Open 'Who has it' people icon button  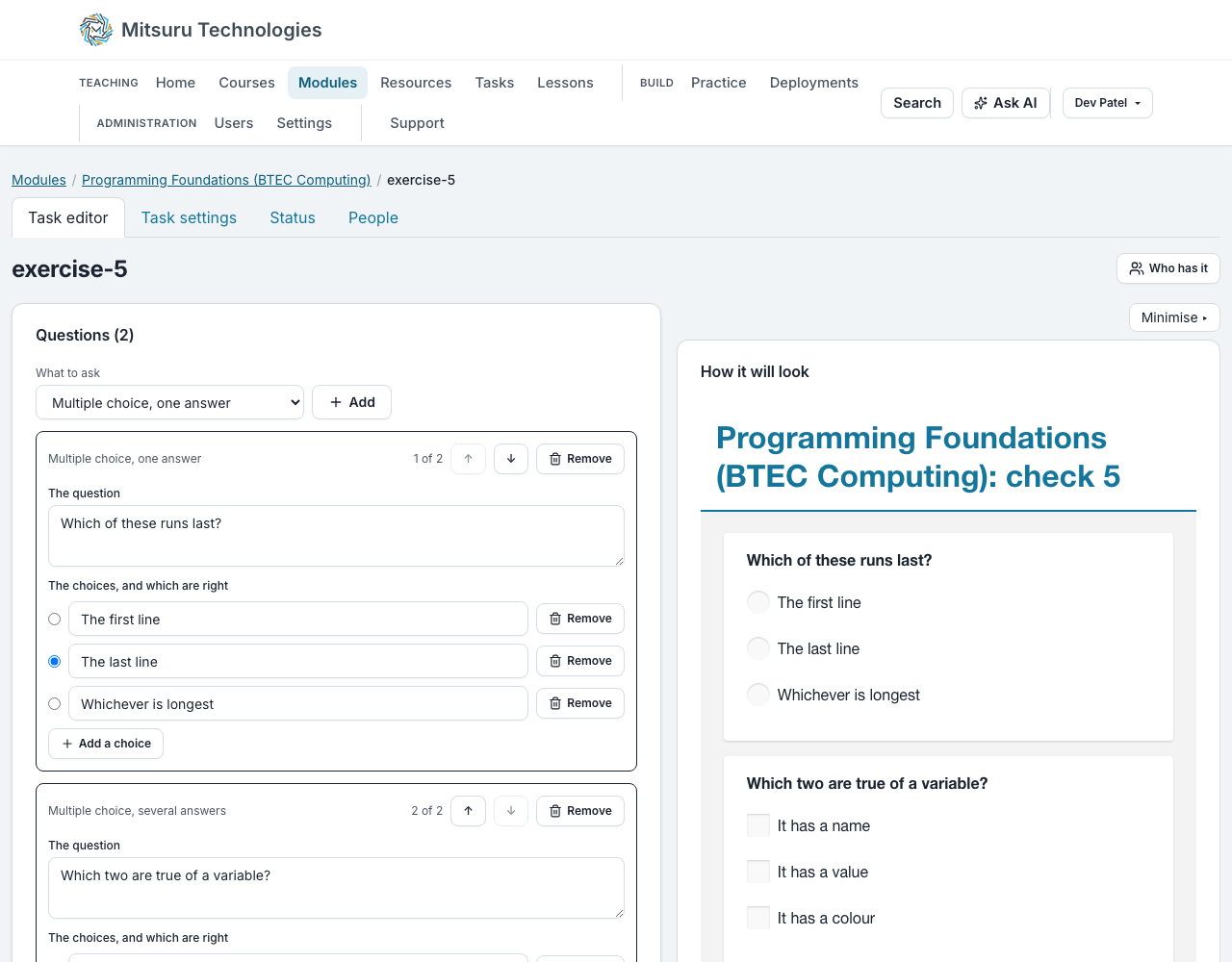1168,268
